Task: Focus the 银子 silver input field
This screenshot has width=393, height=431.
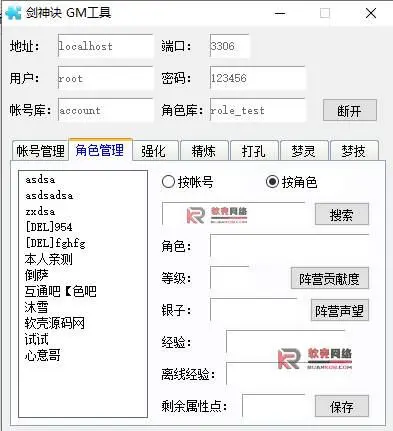Action: click(x=253, y=310)
